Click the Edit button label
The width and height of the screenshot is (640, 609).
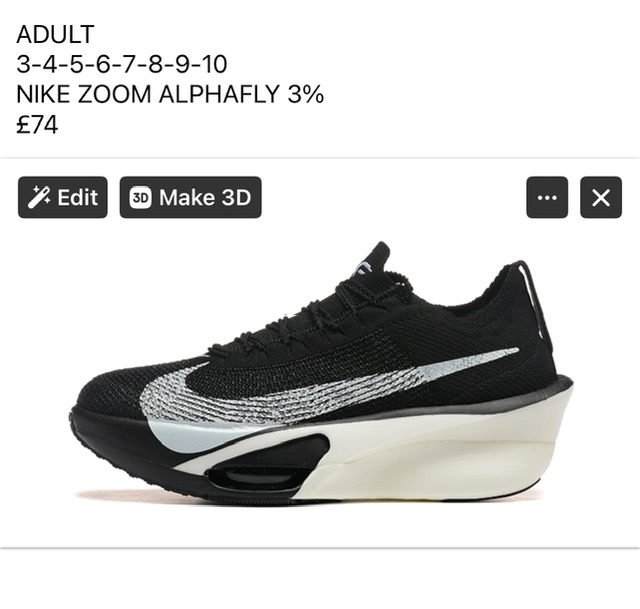[x=78, y=198]
